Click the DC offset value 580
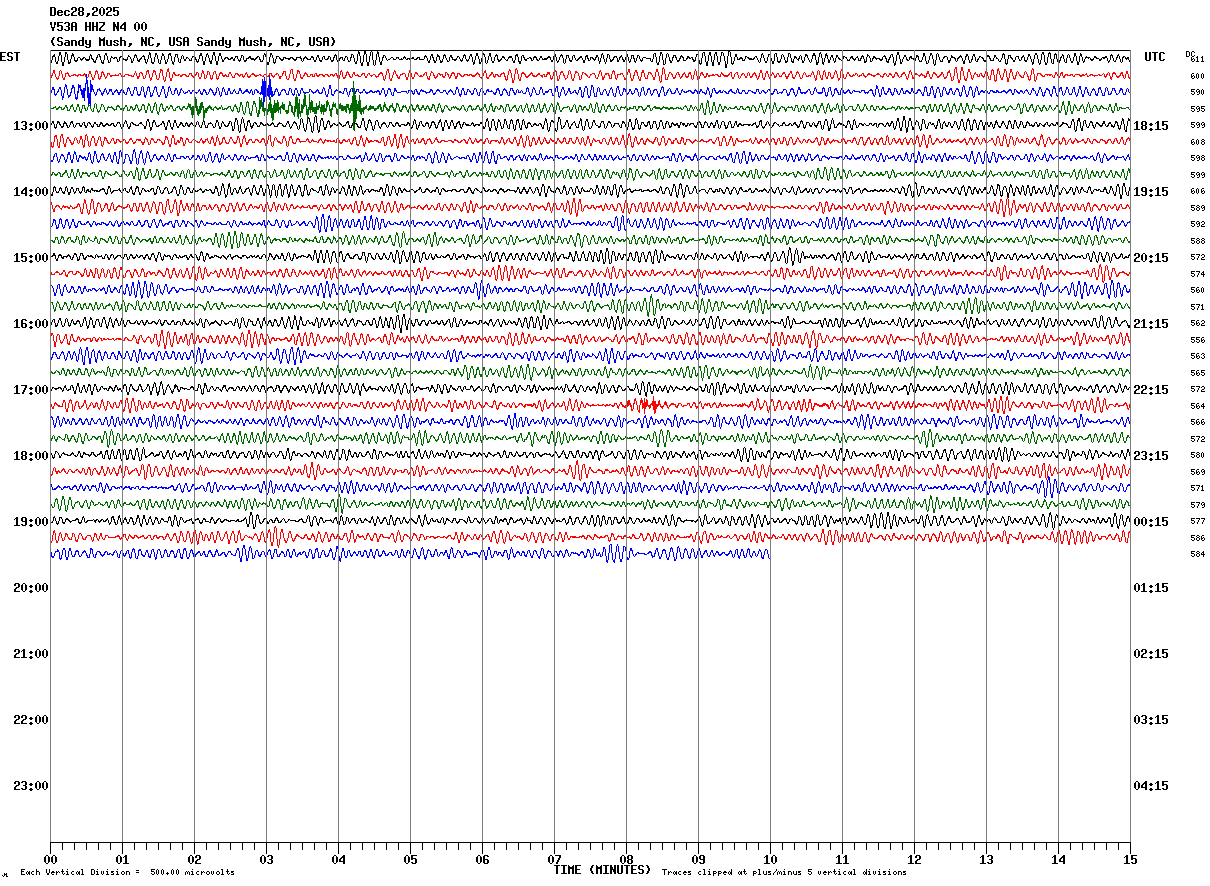The width and height of the screenshot is (1210, 886). [1197, 455]
